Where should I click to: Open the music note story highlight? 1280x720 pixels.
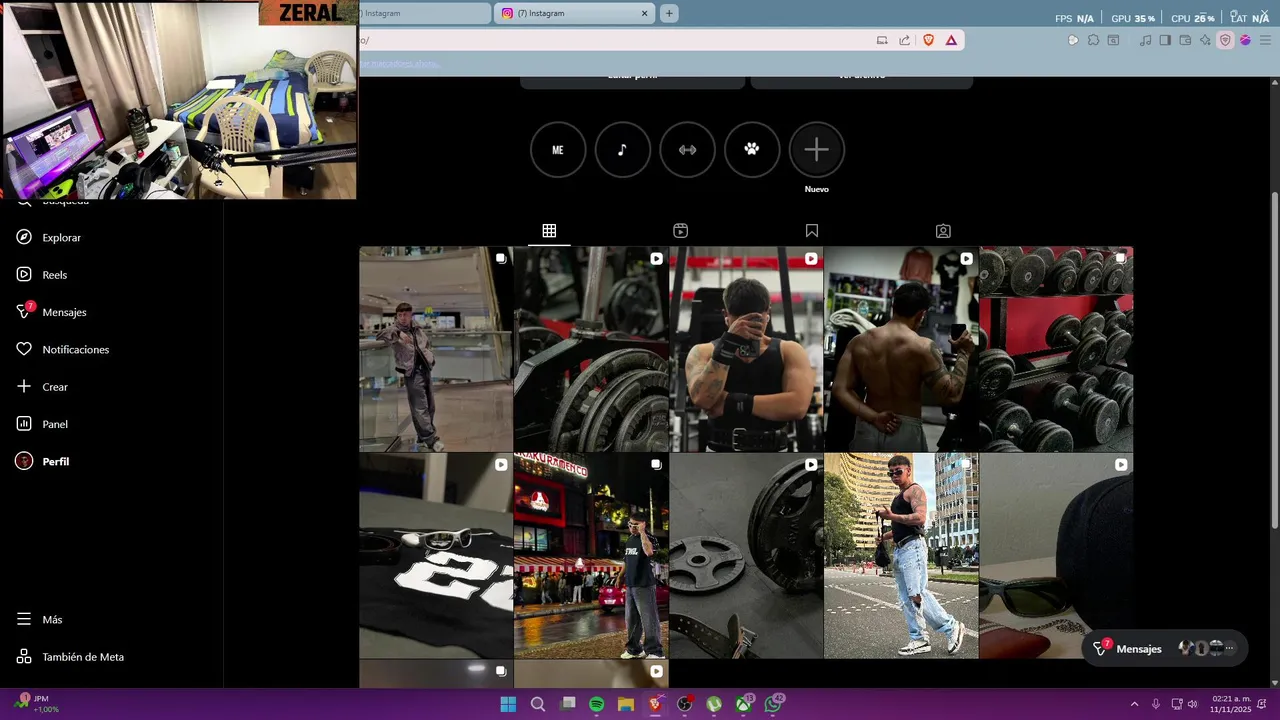click(x=623, y=150)
